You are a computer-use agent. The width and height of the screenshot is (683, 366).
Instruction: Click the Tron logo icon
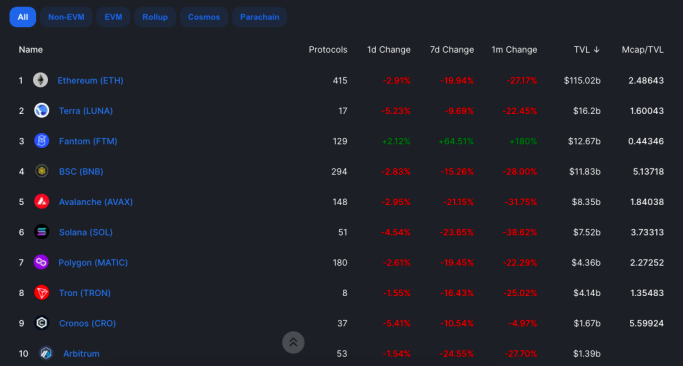pyautogui.click(x=42, y=293)
